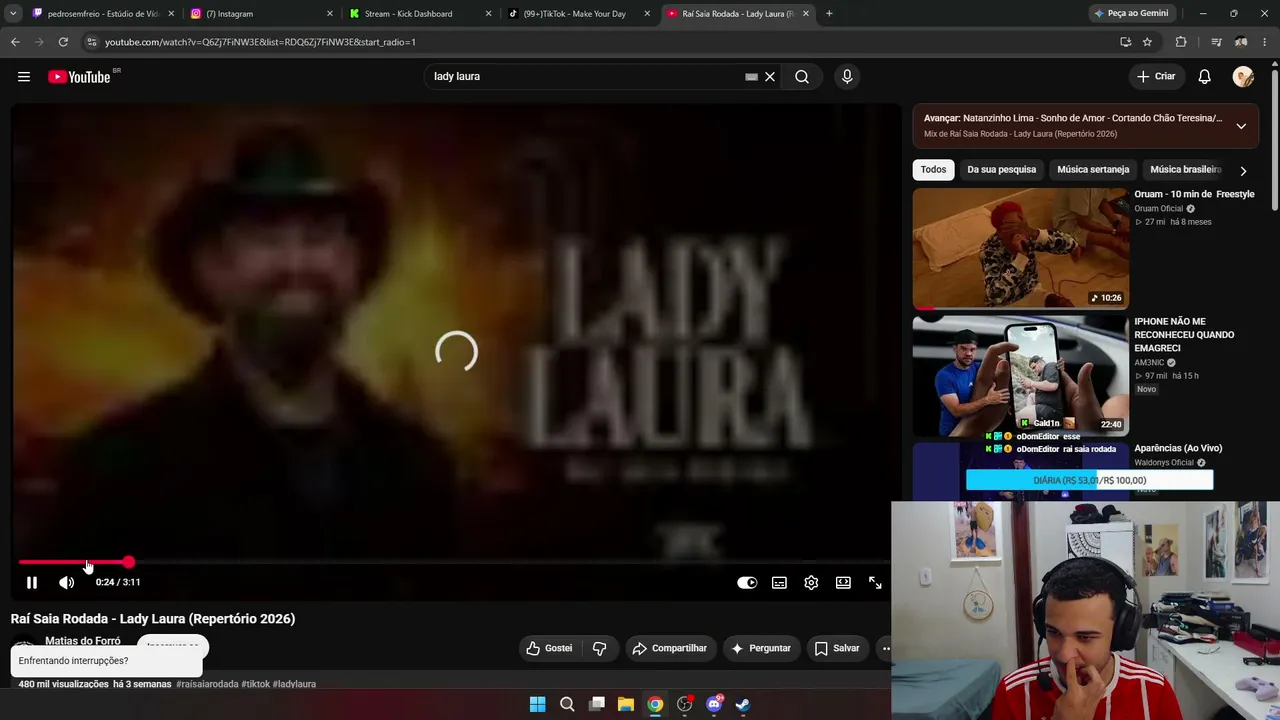Open more actions ellipsis beside Salvar
The width and height of the screenshot is (1280, 720).
coord(884,648)
